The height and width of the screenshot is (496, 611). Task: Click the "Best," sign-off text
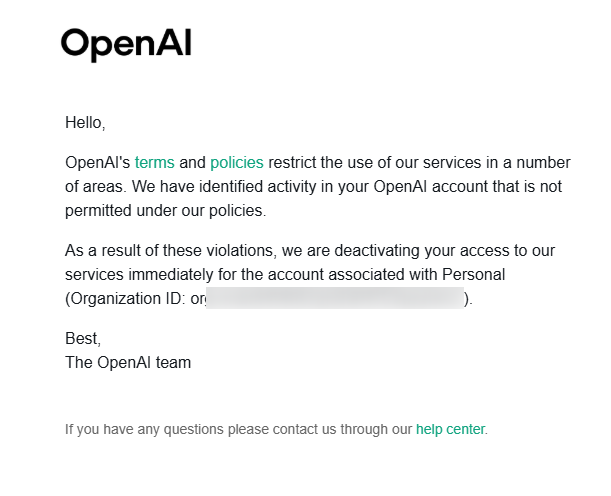pyautogui.click(x=83, y=339)
